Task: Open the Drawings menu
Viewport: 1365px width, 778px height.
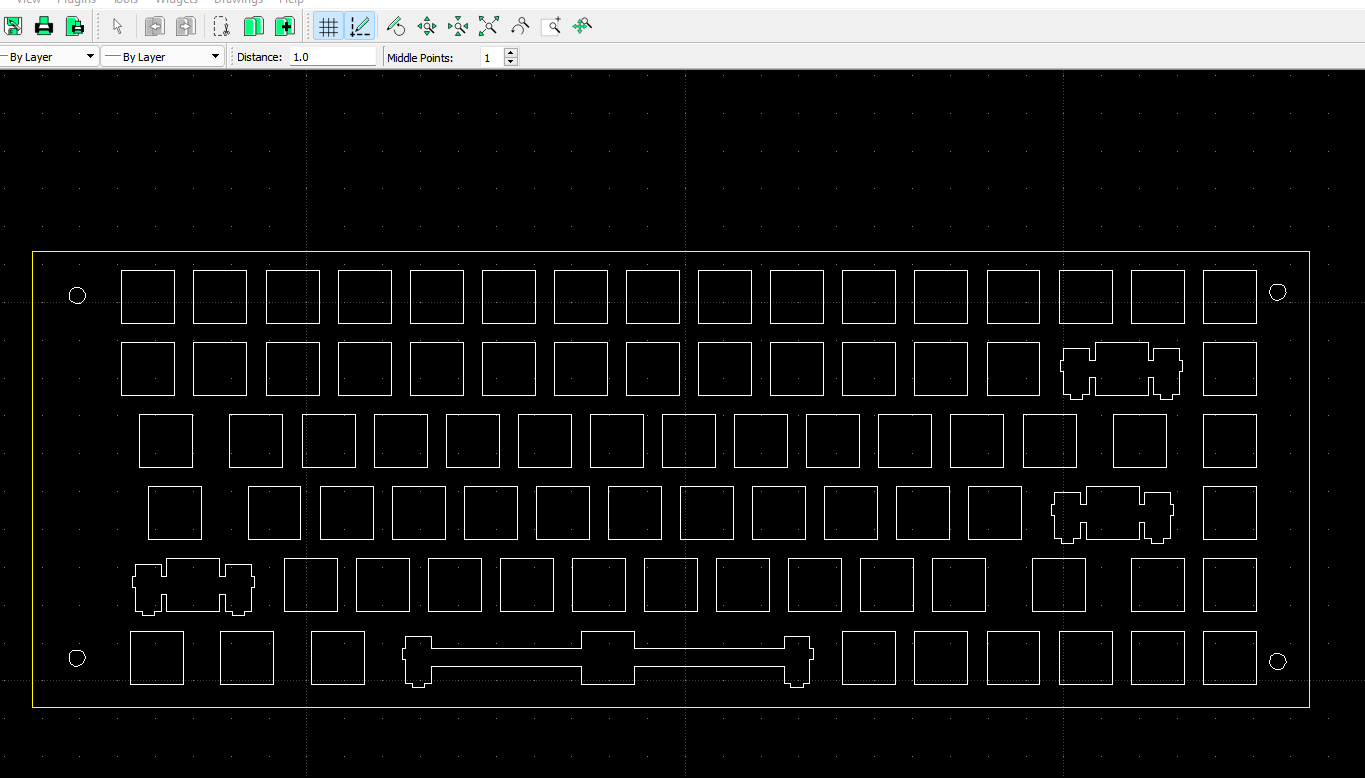Action: coord(239,2)
